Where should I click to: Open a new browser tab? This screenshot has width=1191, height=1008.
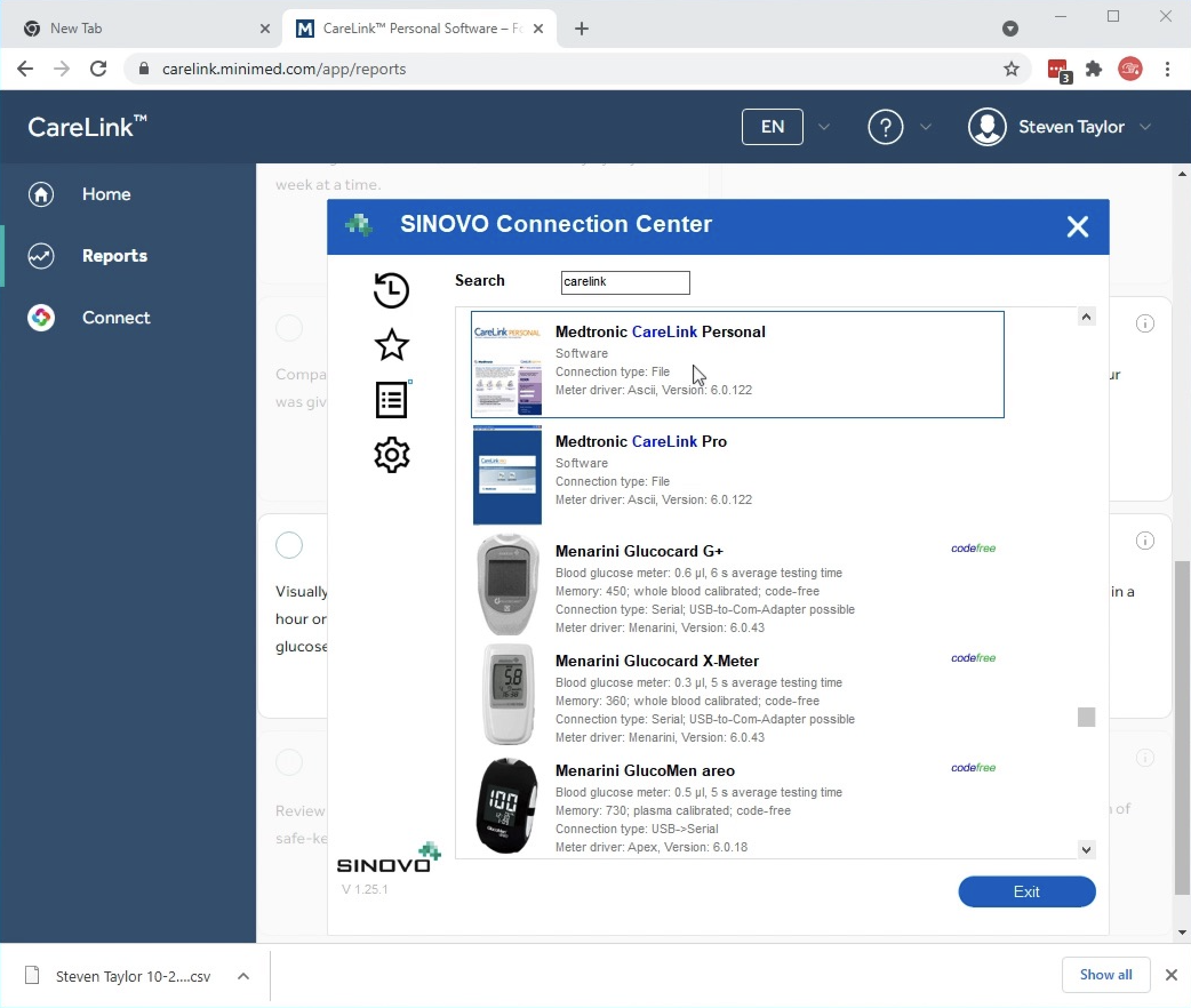click(x=581, y=29)
